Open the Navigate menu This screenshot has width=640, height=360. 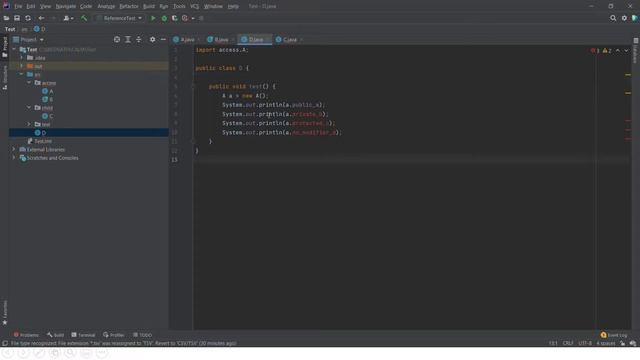coord(66,6)
